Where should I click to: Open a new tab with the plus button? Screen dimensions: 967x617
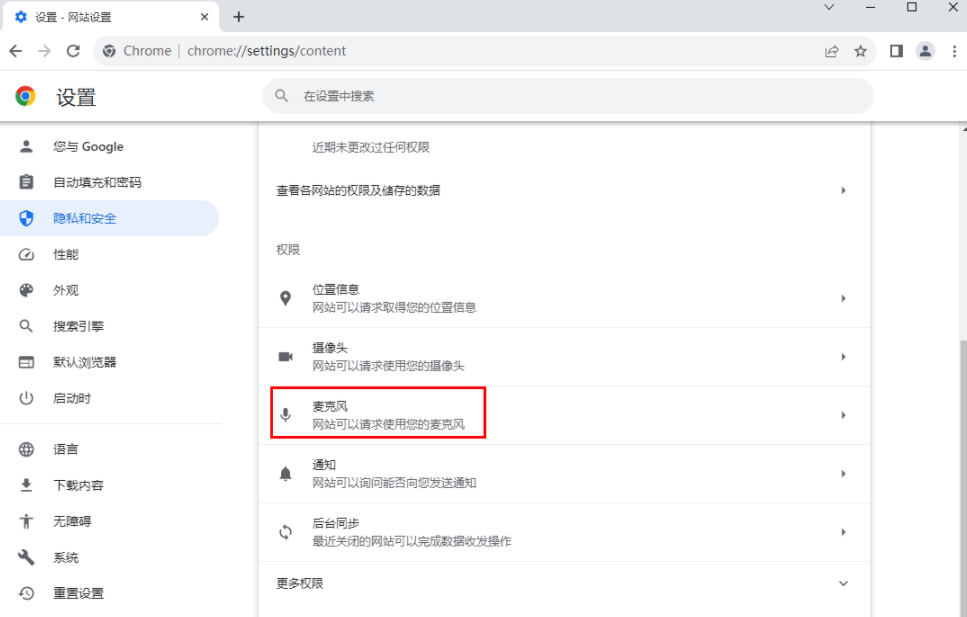(x=239, y=17)
